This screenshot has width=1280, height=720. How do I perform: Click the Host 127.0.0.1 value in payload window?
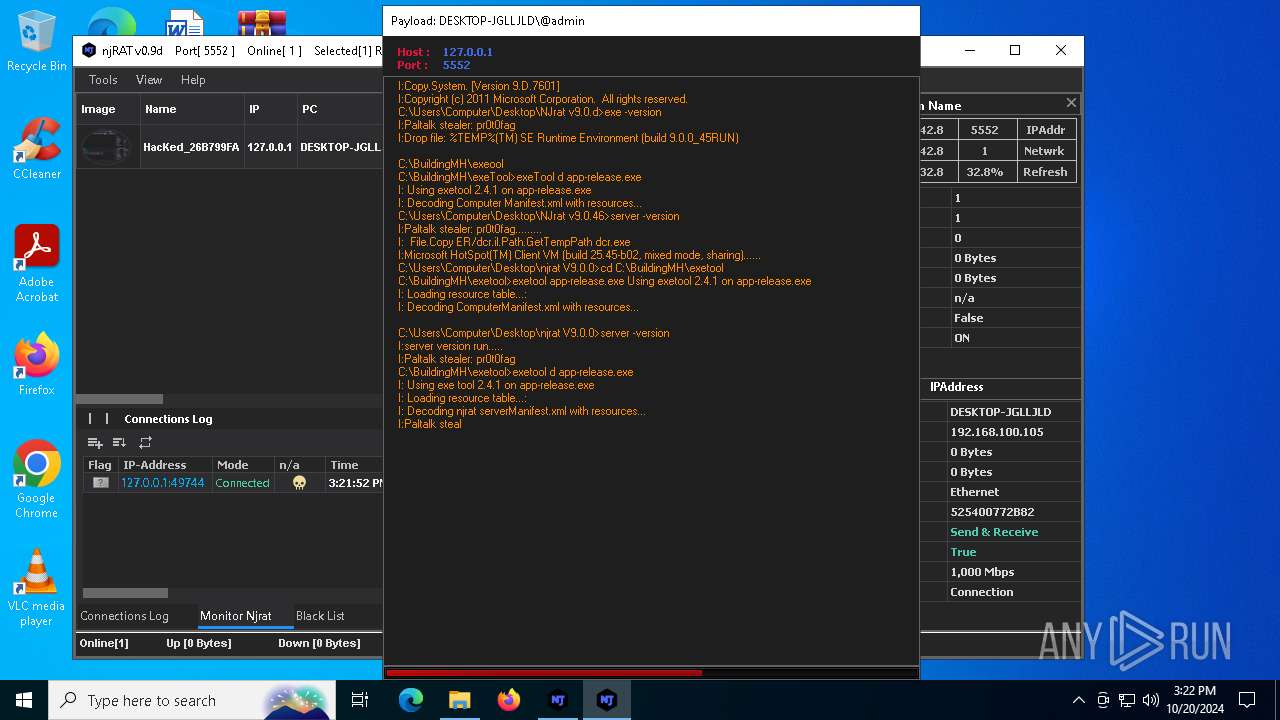coord(468,52)
